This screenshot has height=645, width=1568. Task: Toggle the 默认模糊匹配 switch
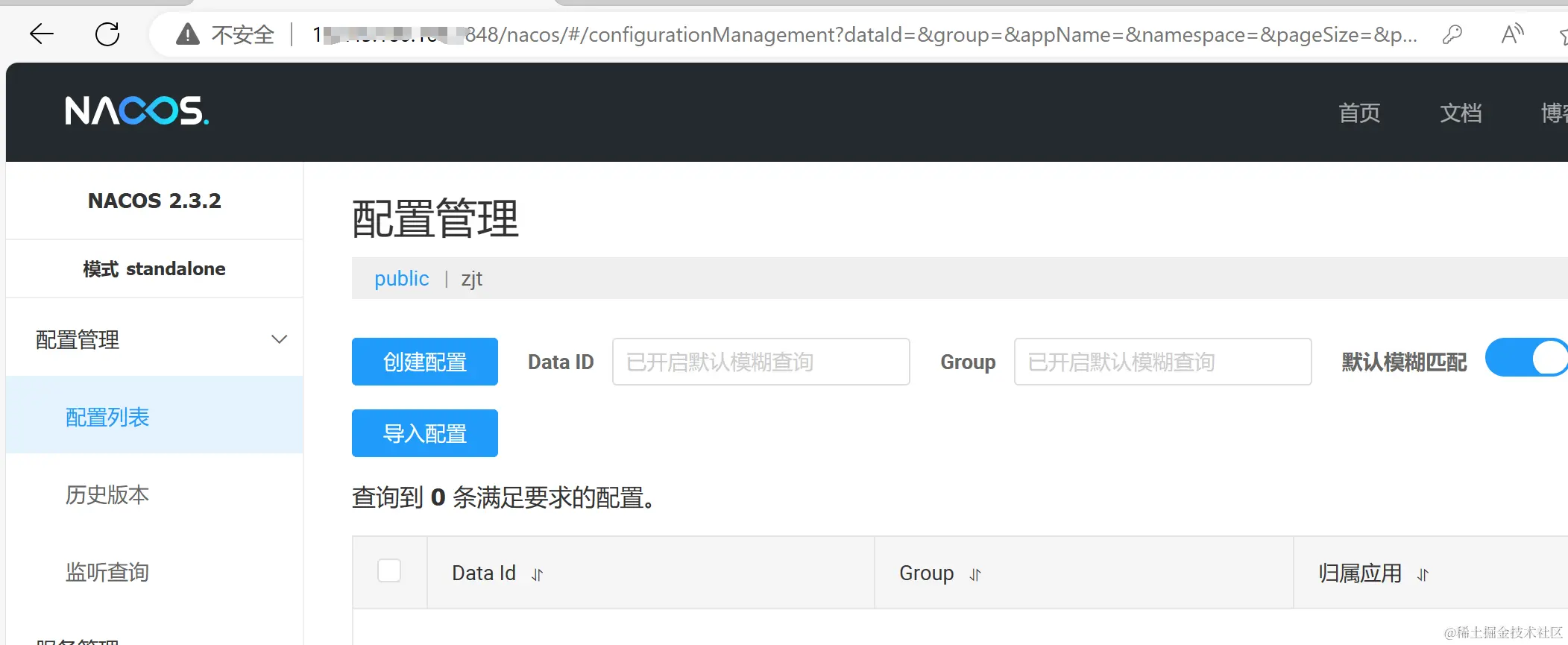pyautogui.click(x=1526, y=358)
